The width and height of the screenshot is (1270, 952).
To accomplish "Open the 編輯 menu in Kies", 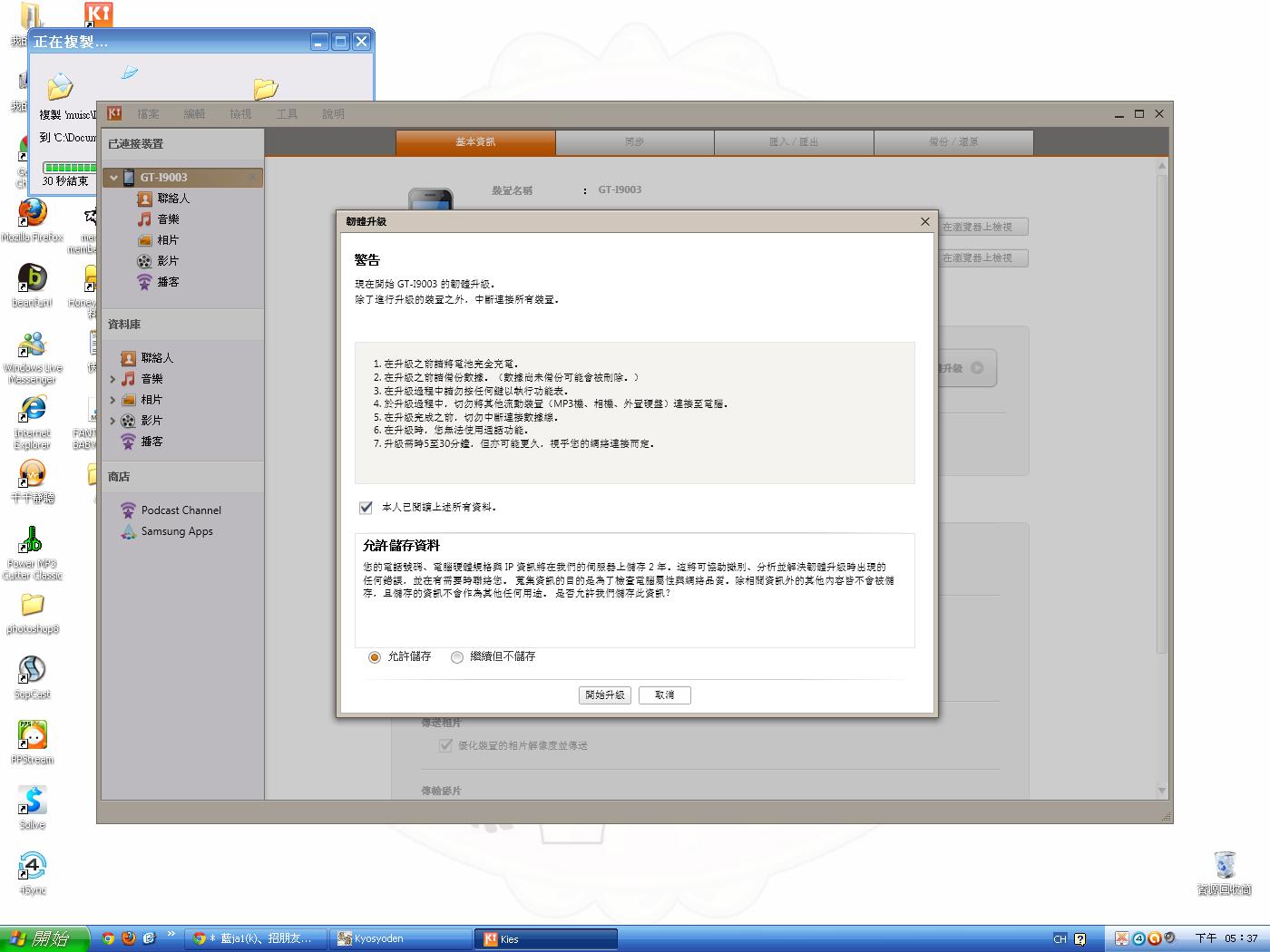I will [x=194, y=114].
